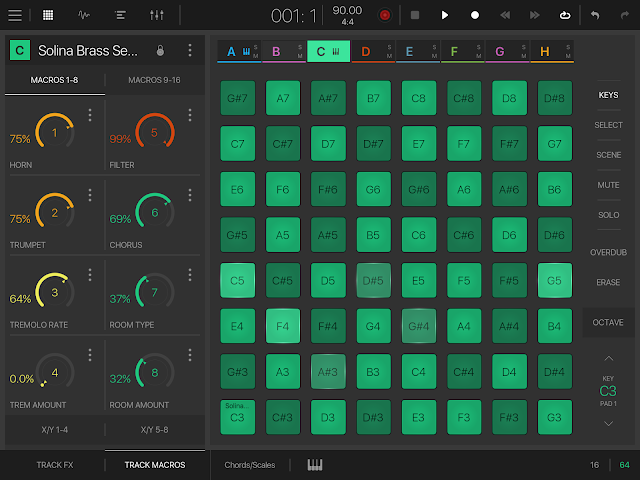Open the mixer faders view
Viewport: 640px width, 480px height.
[156, 15]
